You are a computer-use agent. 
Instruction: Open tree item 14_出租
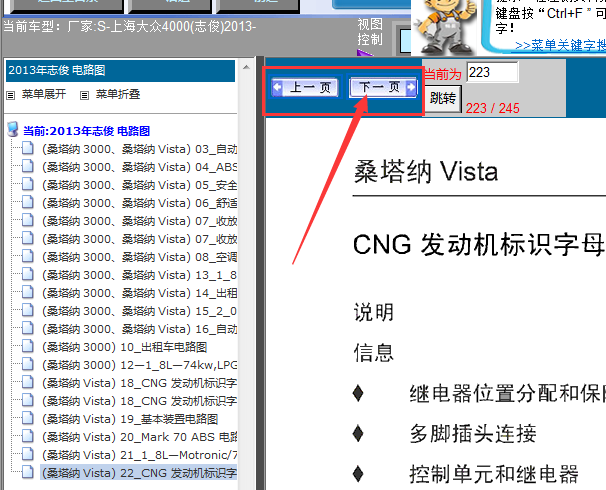[140, 293]
